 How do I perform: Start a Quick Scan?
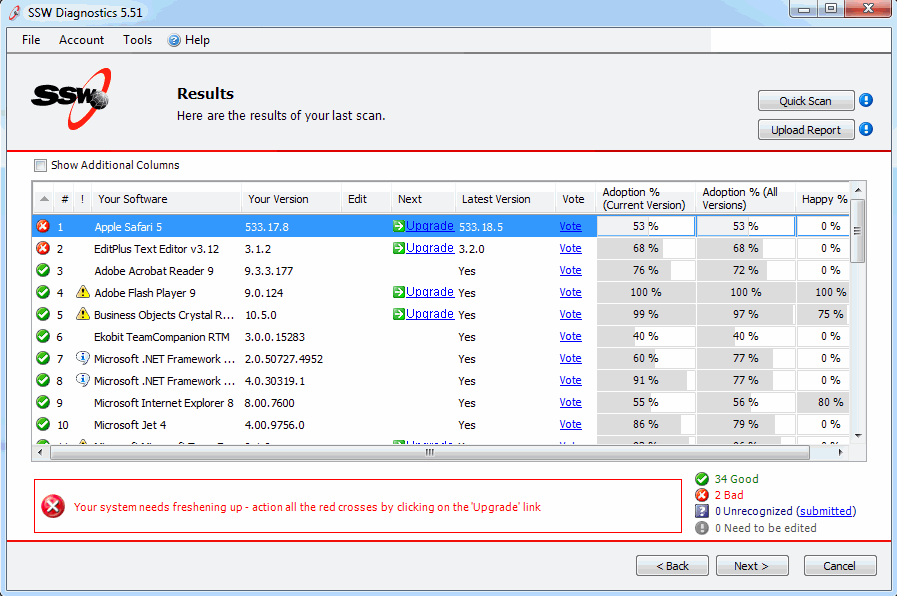click(806, 101)
